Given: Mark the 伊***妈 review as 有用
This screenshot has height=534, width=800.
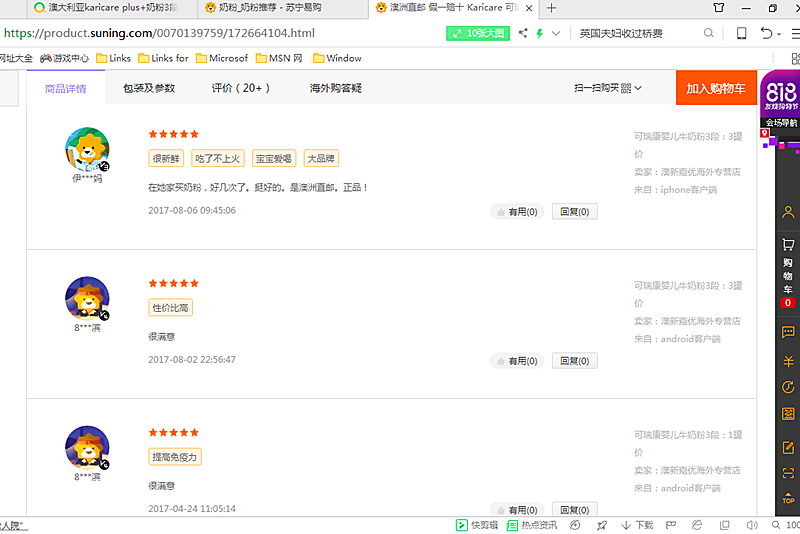Looking at the screenshot, I should pos(516,211).
